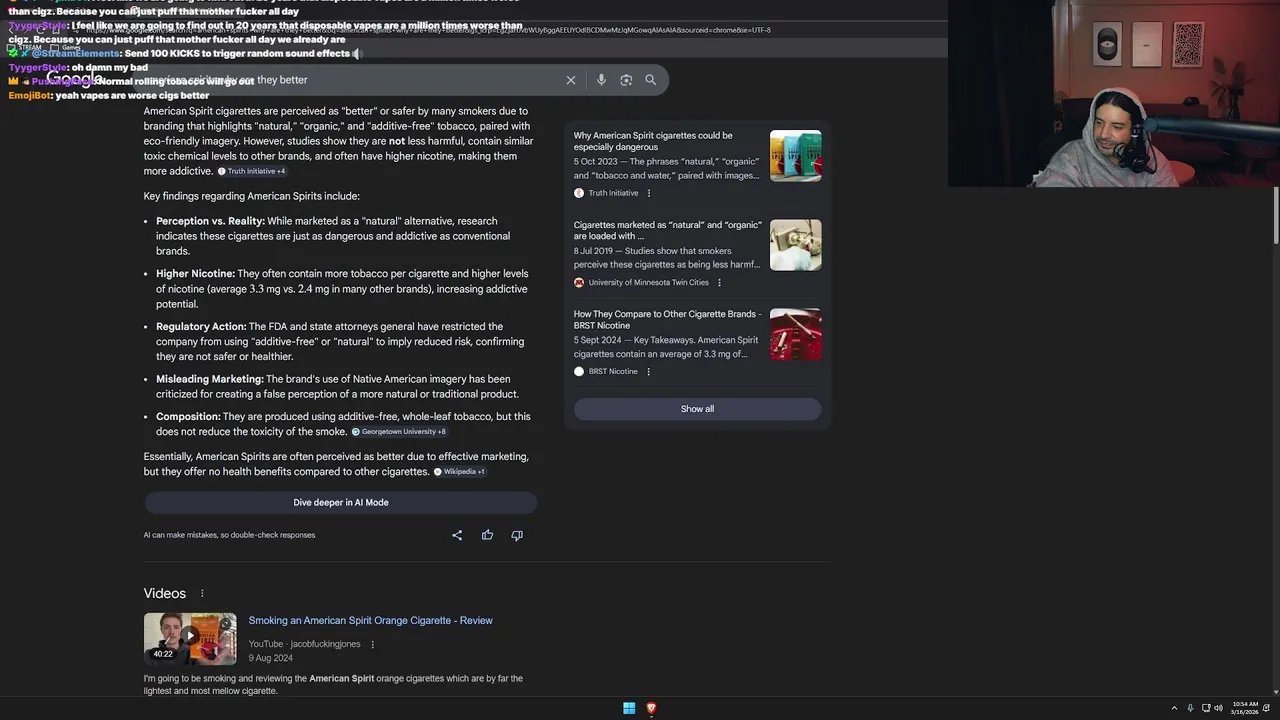Click "University of Minnesota Twin Cities" source name
1280x720 pixels.
coord(648,283)
